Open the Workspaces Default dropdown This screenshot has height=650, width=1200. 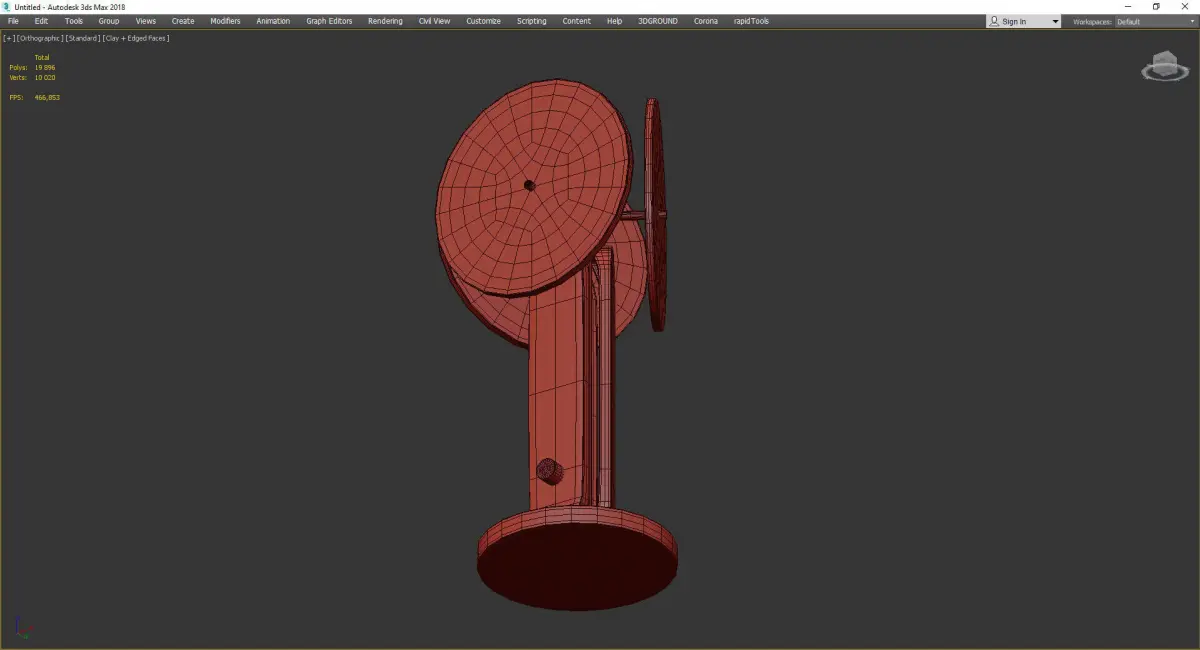pos(1154,21)
